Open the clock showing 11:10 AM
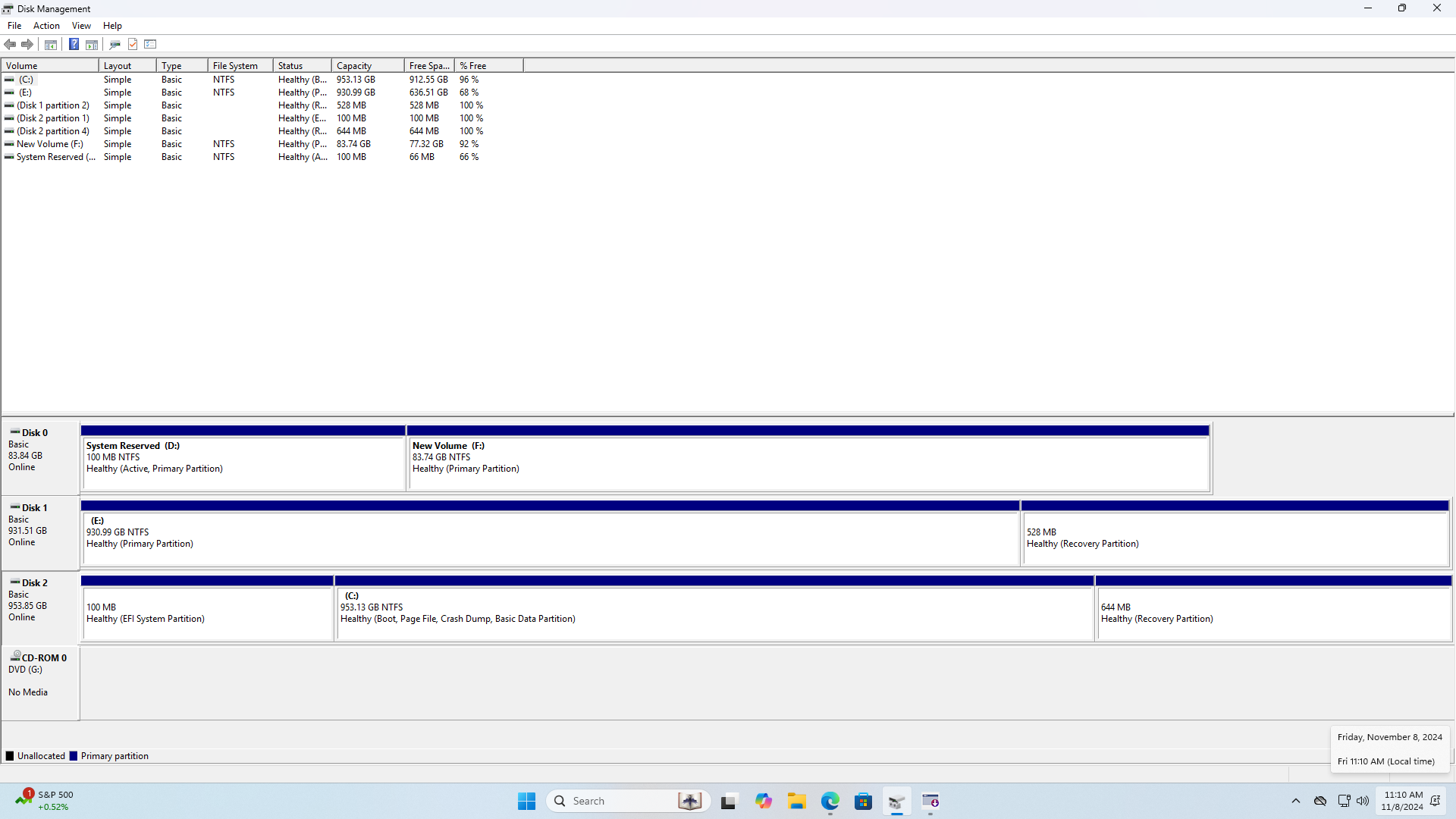Viewport: 1456px width, 819px height. pos(1403,801)
